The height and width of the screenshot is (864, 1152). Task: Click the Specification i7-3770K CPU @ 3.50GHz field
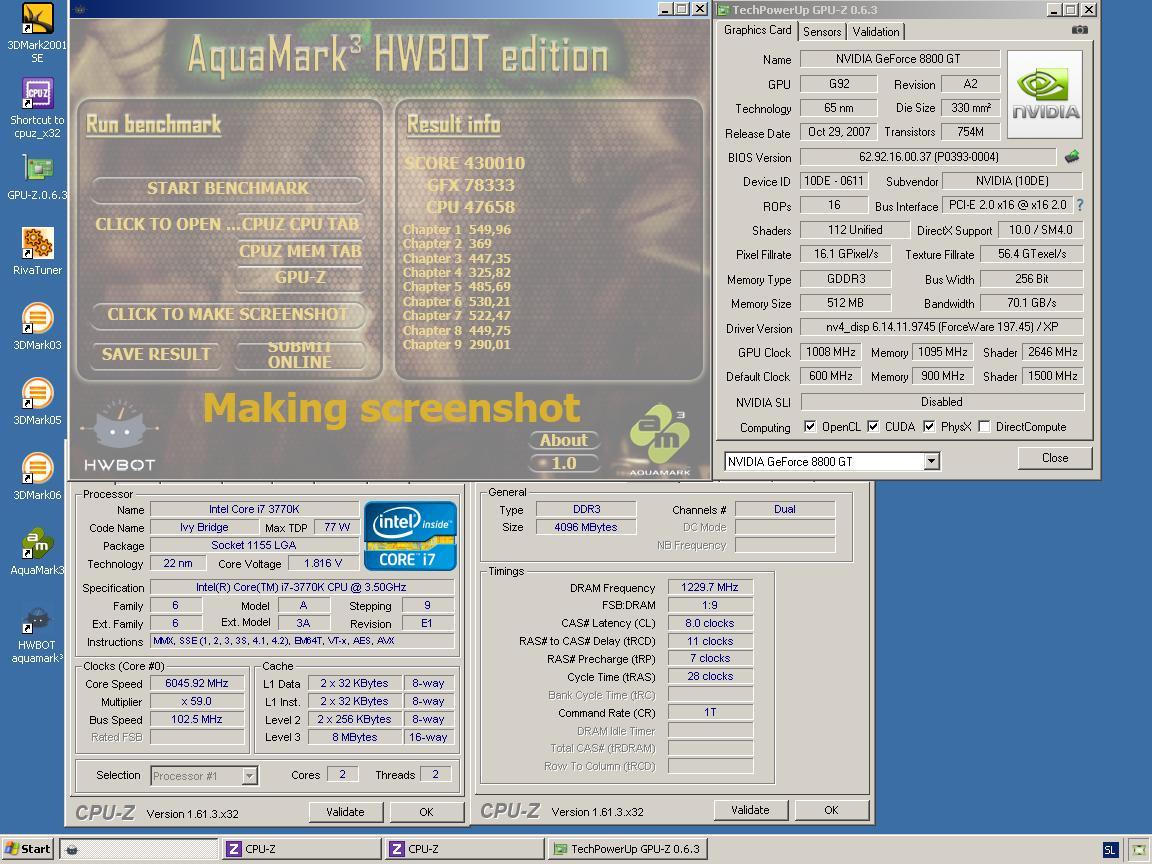click(301, 587)
